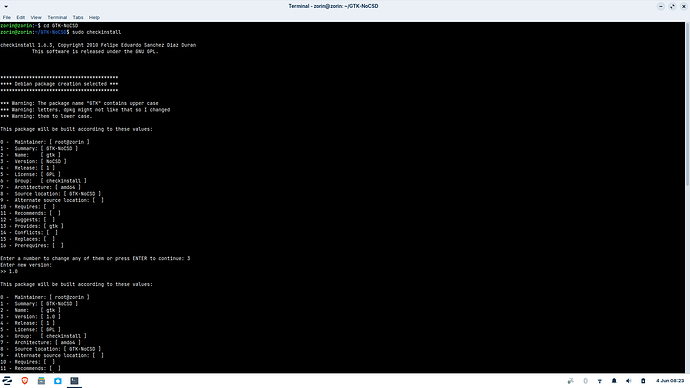Click 'Debian package creation selected' line

tap(59, 84)
